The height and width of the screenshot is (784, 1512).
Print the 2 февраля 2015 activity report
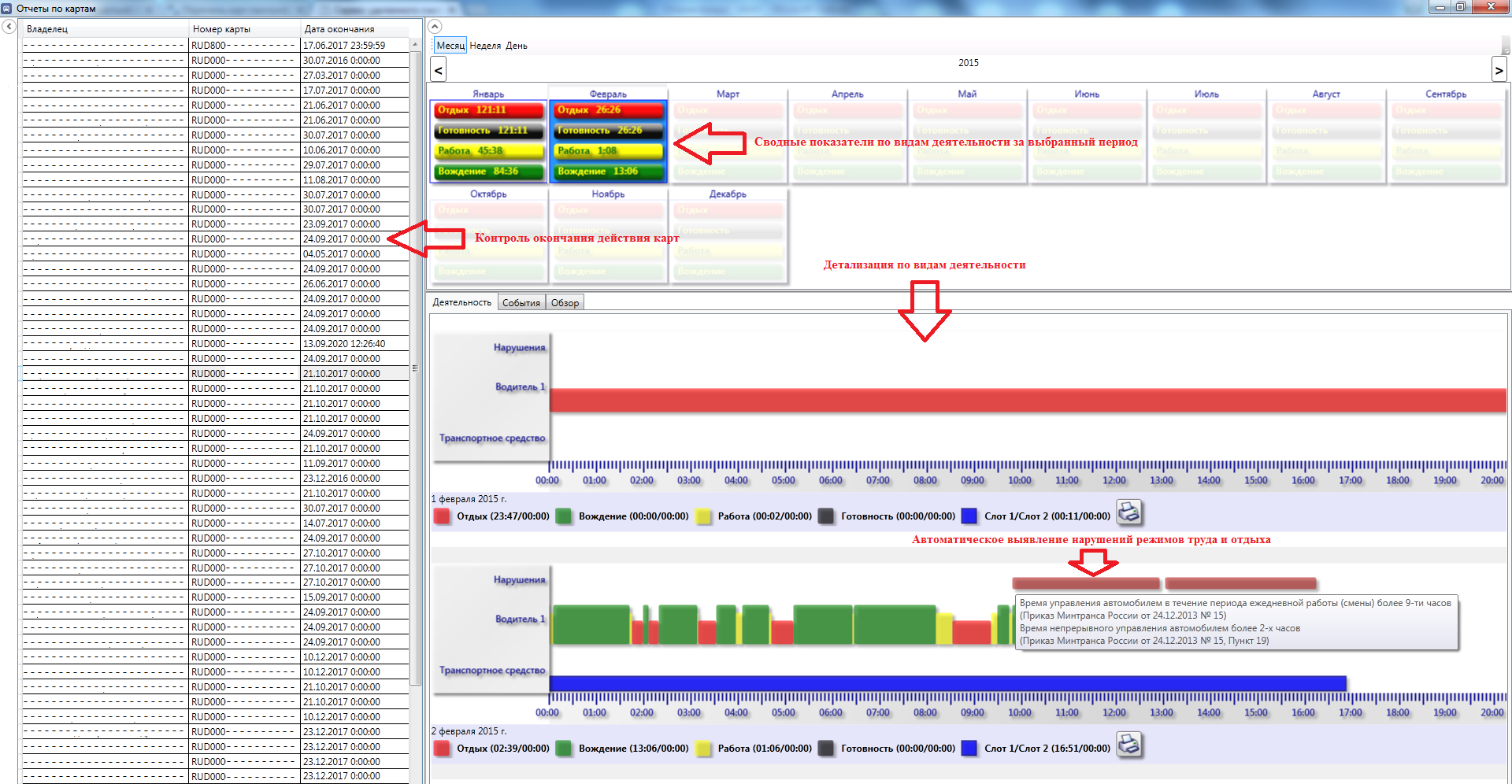(1129, 745)
